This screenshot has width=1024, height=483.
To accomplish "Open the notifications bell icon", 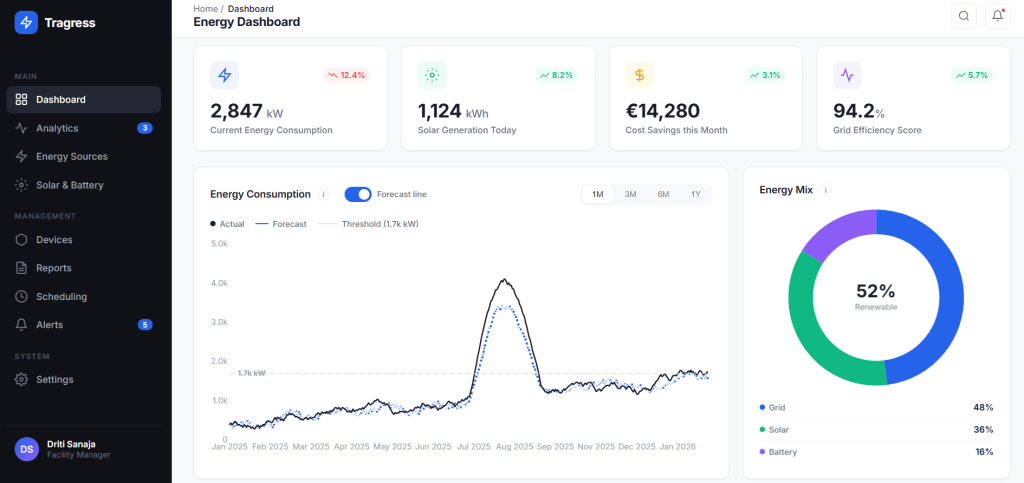I will tap(997, 16).
